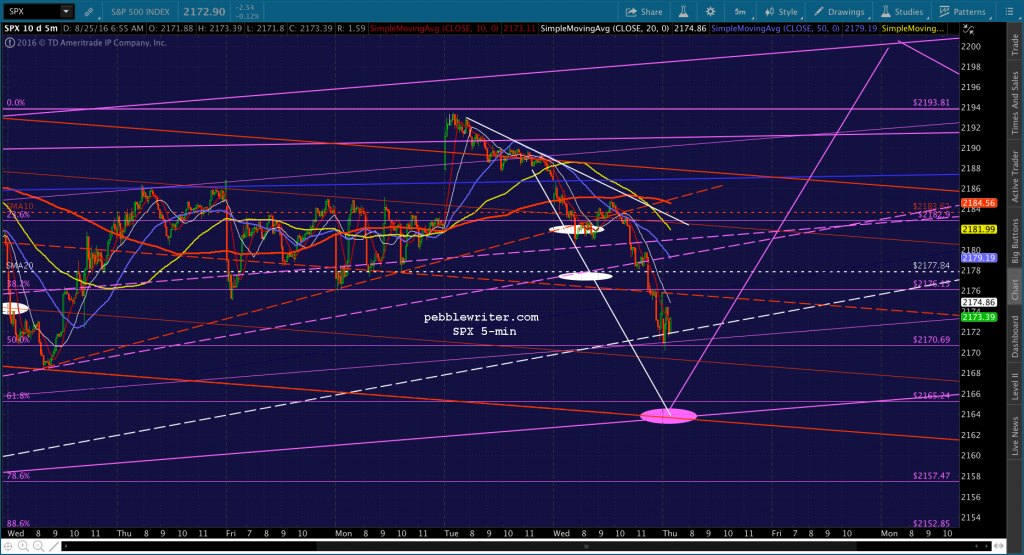This screenshot has width=1024, height=555.
Task: Click the drawing line tool icon bottom left
Action: pos(54,546)
